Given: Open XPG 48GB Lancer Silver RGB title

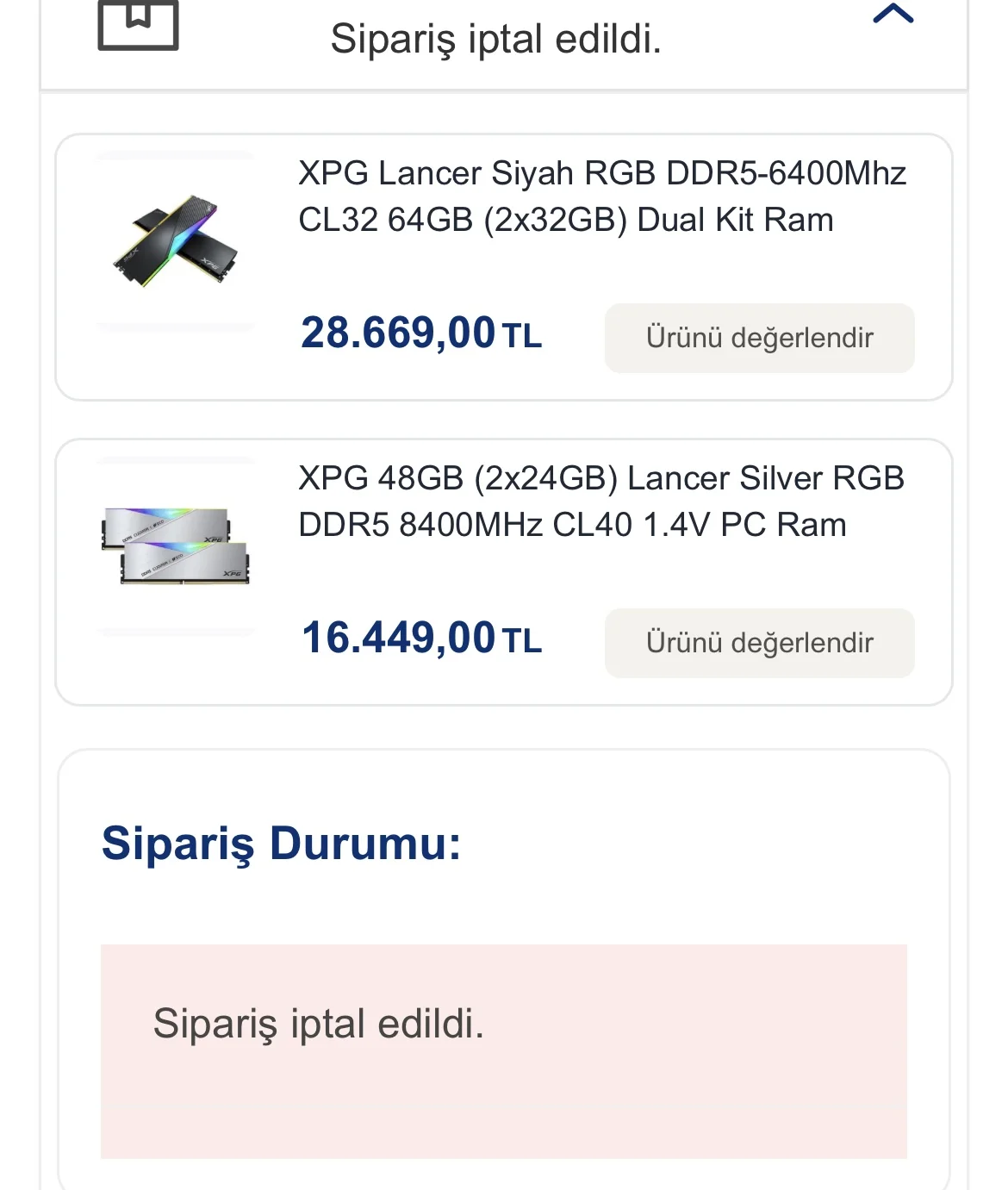Looking at the screenshot, I should [x=601, y=502].
